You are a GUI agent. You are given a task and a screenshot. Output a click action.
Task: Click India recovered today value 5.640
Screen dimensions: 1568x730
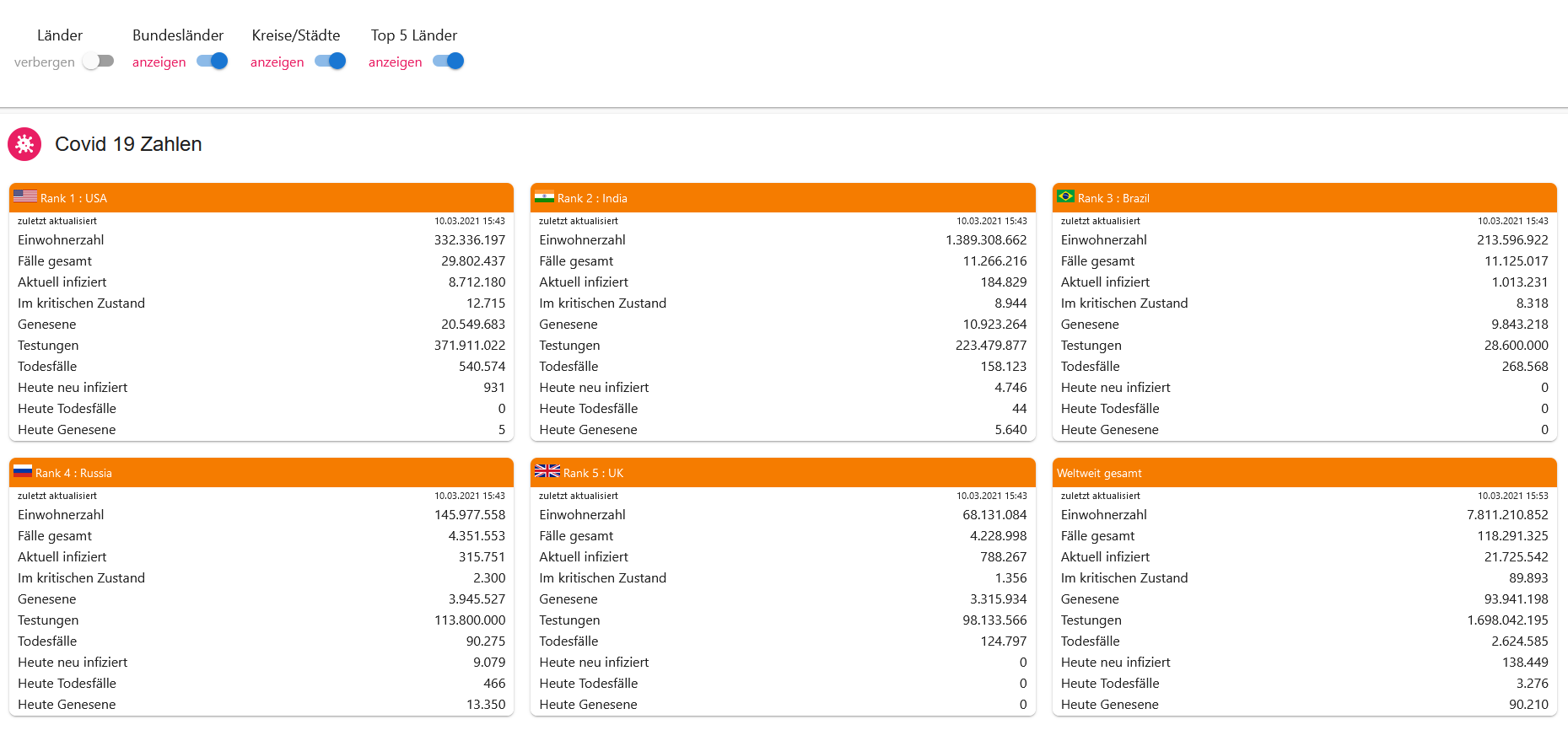pyautogui.click(x=1010, y=430)
